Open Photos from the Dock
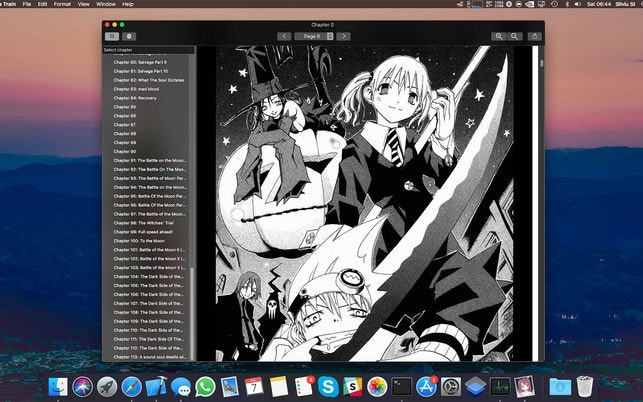The image size is (643, 402). pyautogui.click(x=377, y=386)
